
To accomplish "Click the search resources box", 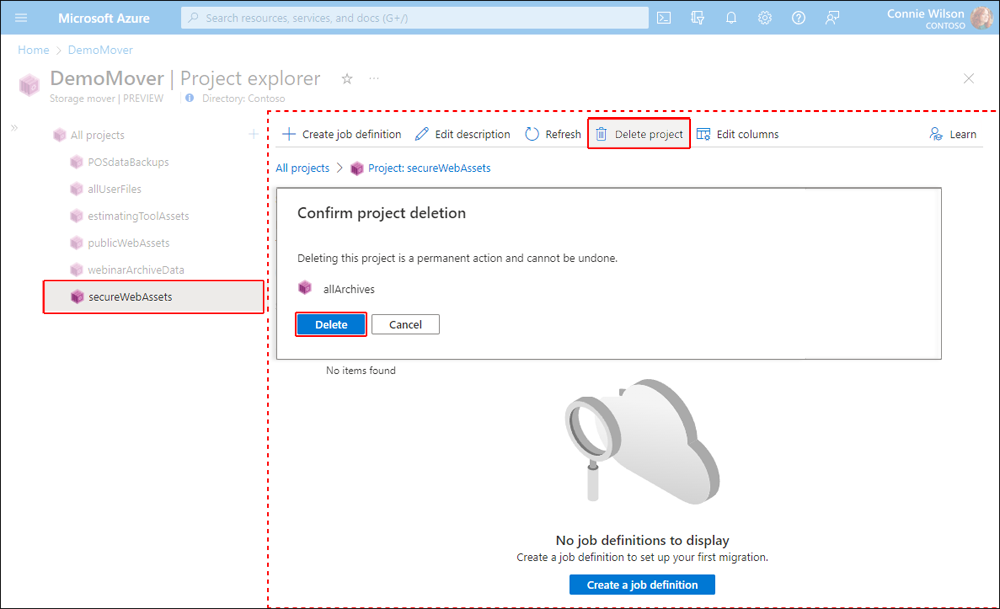I will [415, 18].
